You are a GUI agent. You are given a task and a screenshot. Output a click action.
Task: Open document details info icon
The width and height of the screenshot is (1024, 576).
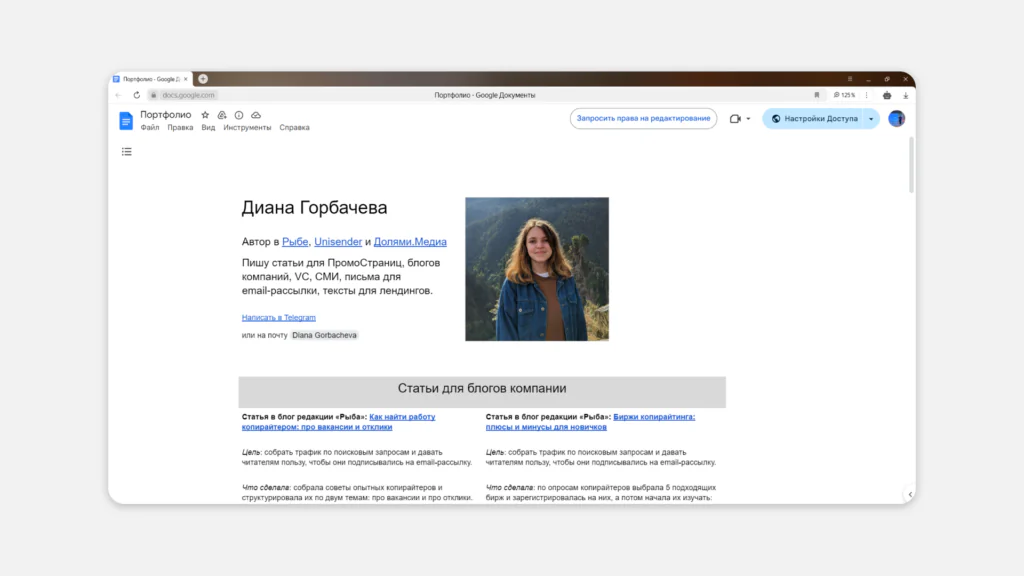point(239,115)
